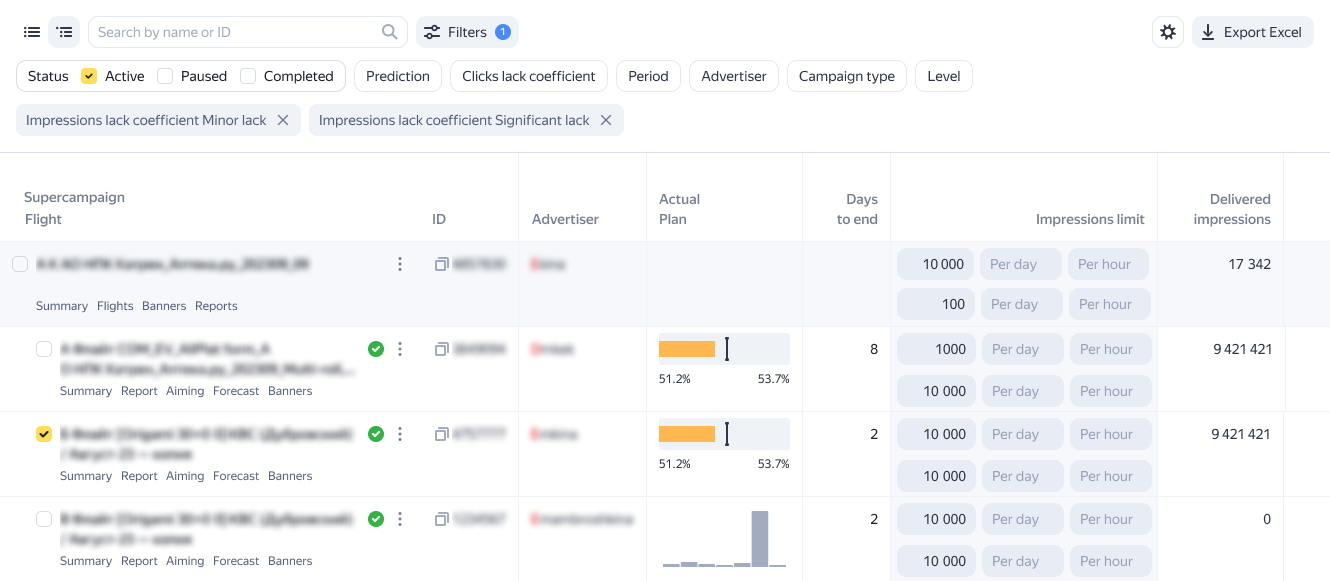Viewport: 1330px width, 581px height.
Task: Click the Delivered impressions column header
Action: 1232,209
